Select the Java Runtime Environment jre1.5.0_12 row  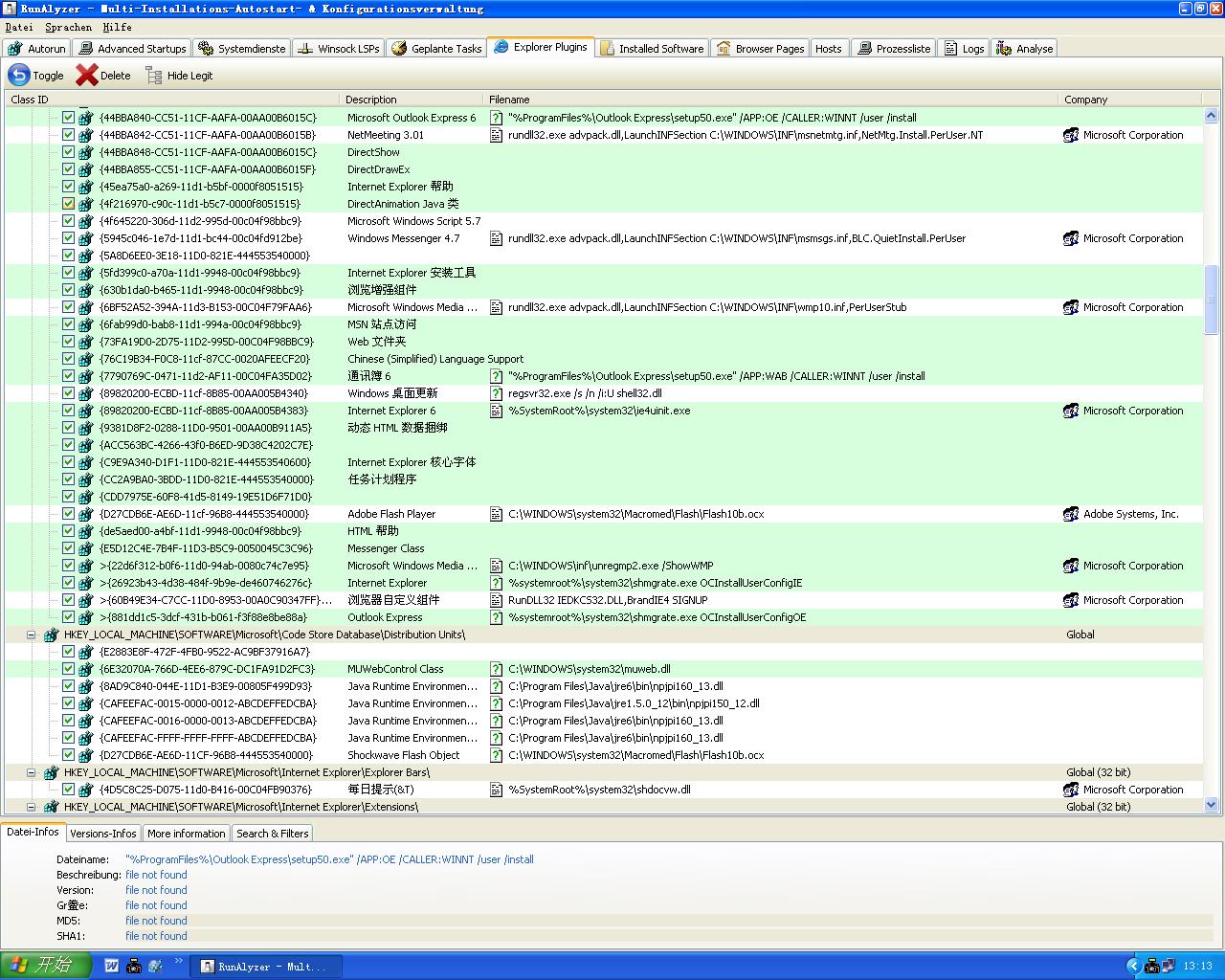pyautogui.click(x=603, y=703)
